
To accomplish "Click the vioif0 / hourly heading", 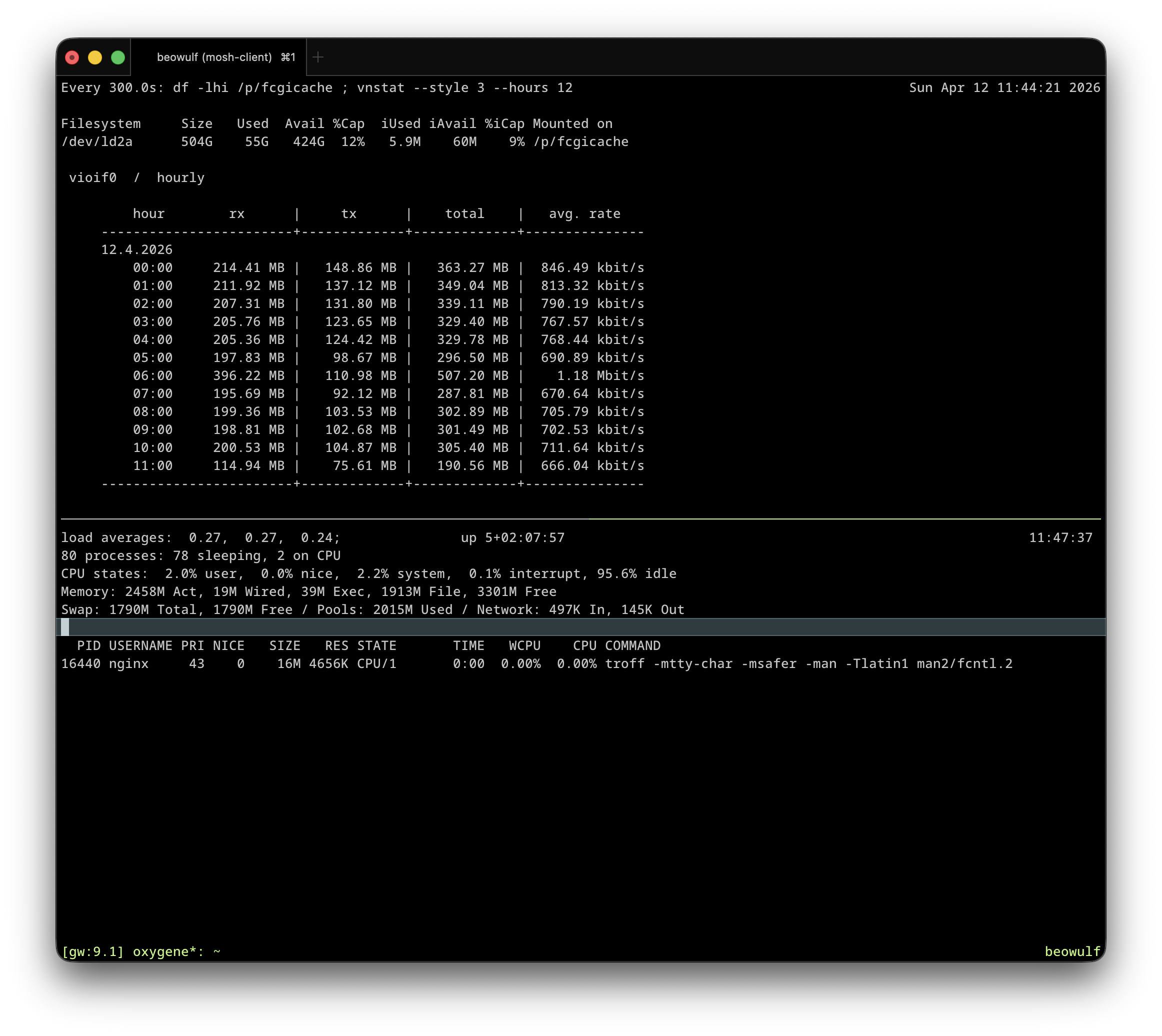I will click(x=136, y=177).
